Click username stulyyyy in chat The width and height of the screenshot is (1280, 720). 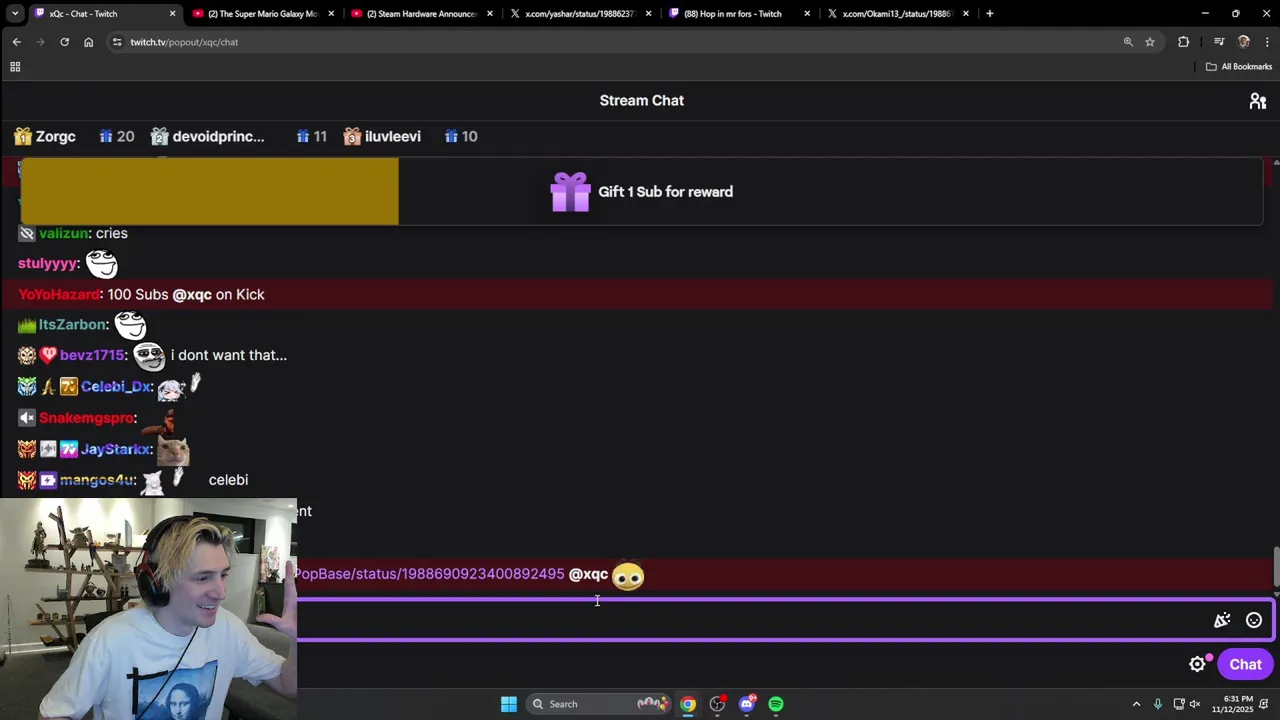pos(47,264)
